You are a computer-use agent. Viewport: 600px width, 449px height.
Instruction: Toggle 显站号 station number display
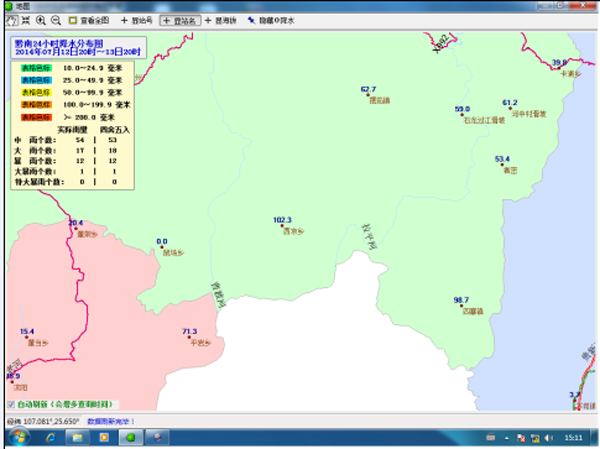137,21
